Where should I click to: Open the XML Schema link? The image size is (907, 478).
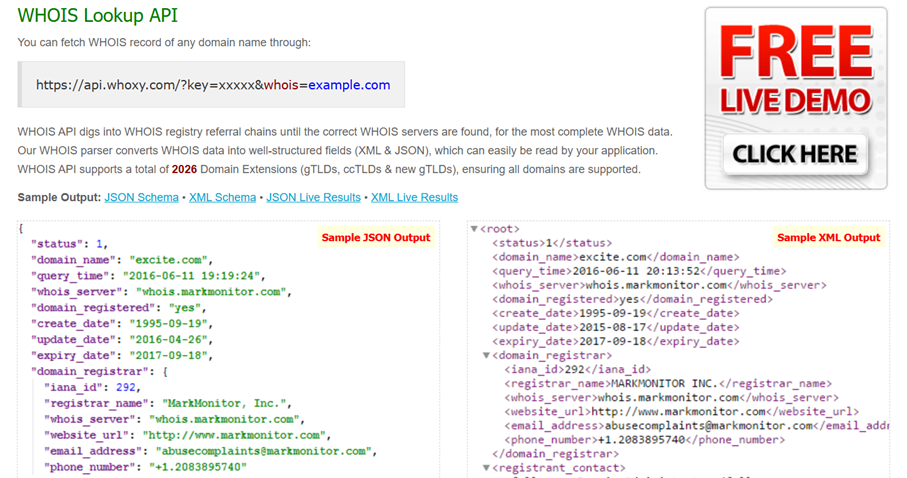[x=223, y=197]
